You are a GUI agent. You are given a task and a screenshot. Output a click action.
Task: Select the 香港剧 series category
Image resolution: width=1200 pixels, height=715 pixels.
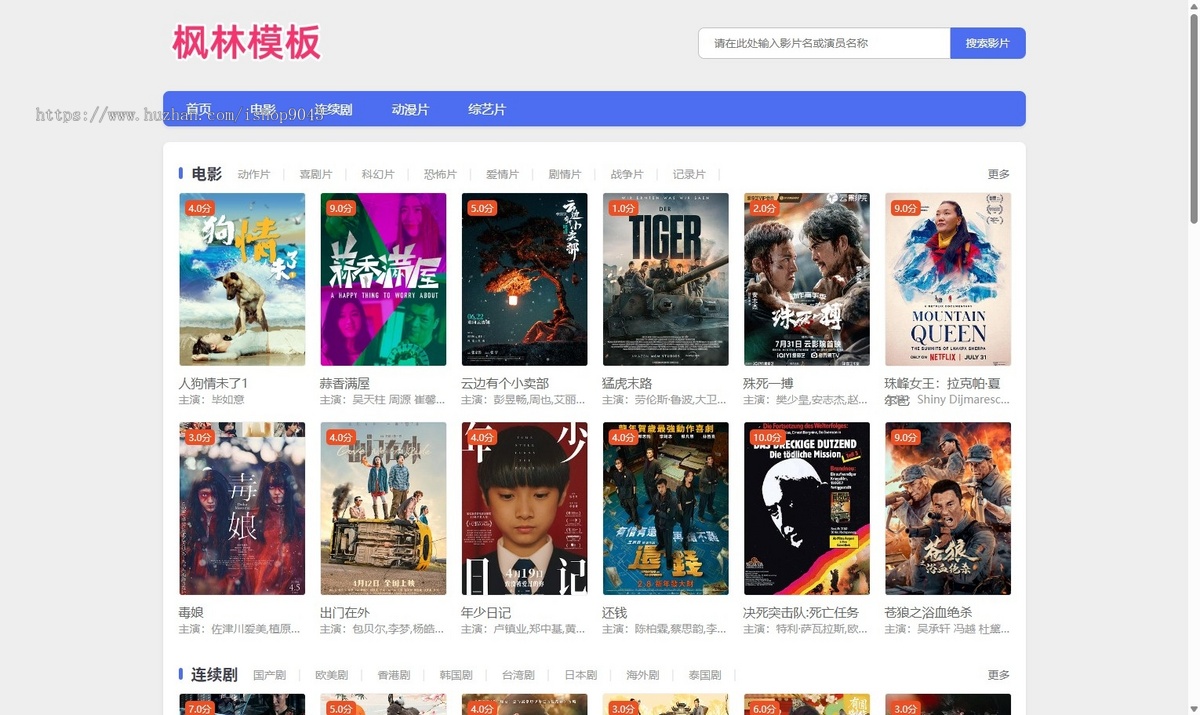pyautogui.click(x=394, y=675)
